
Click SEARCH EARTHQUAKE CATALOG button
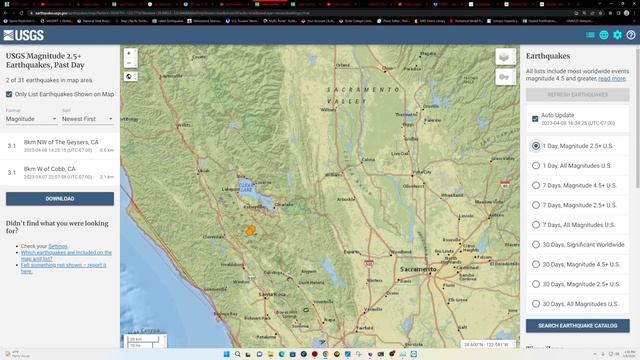(x=577, y=326)
